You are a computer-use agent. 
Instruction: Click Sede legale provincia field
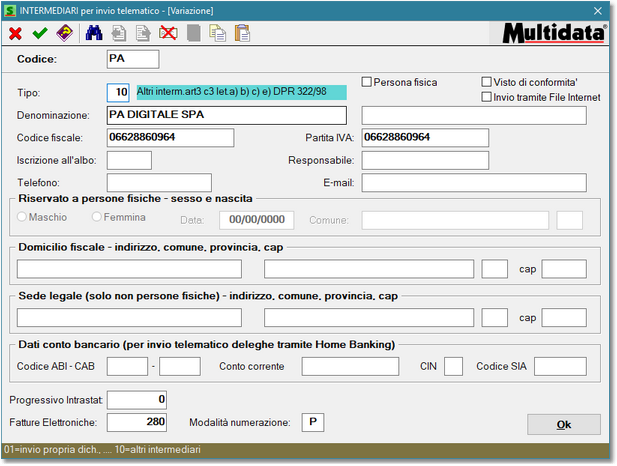[495, 318]
